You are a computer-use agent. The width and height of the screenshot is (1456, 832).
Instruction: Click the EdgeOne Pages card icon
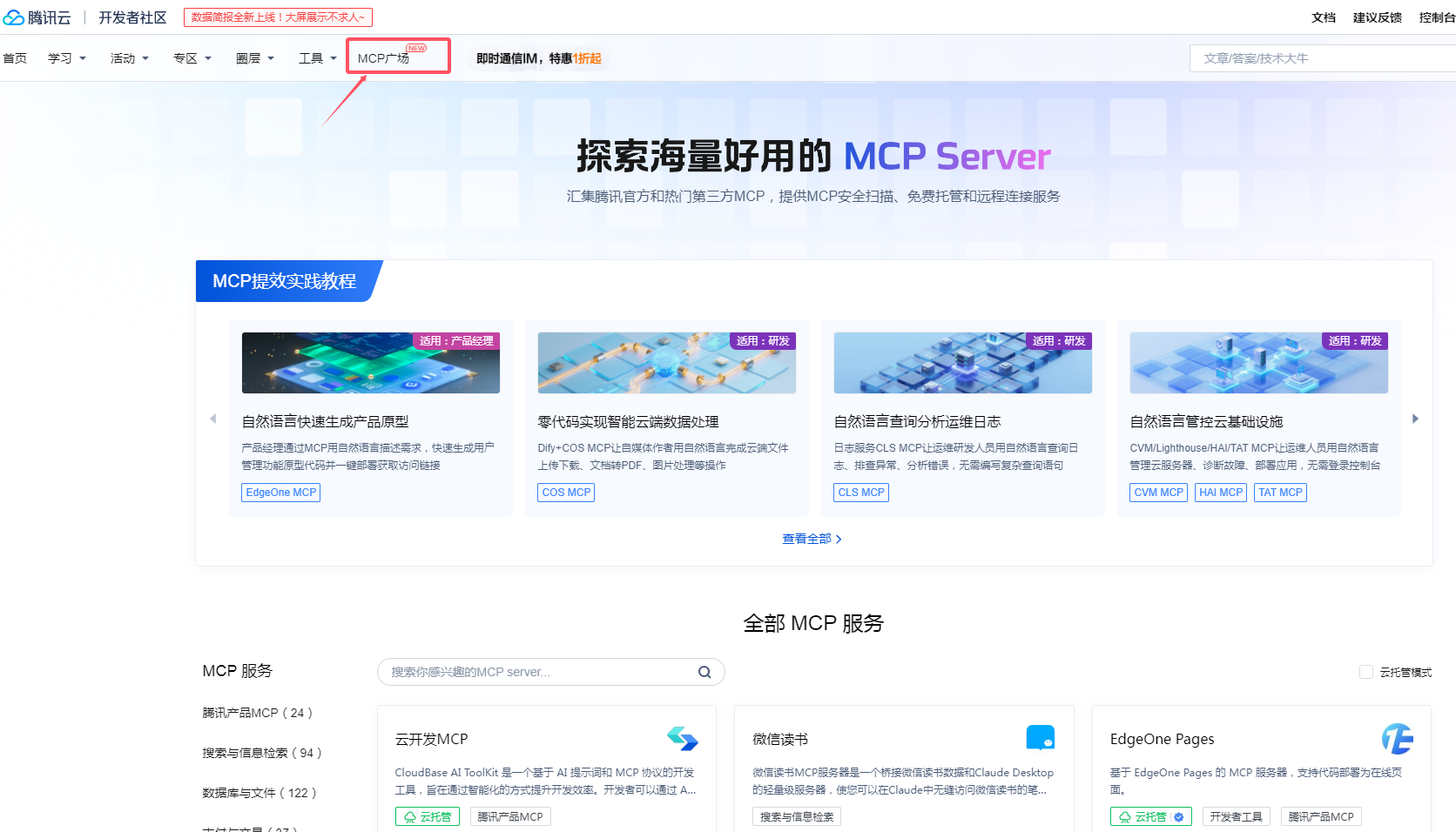[1398, 739]
